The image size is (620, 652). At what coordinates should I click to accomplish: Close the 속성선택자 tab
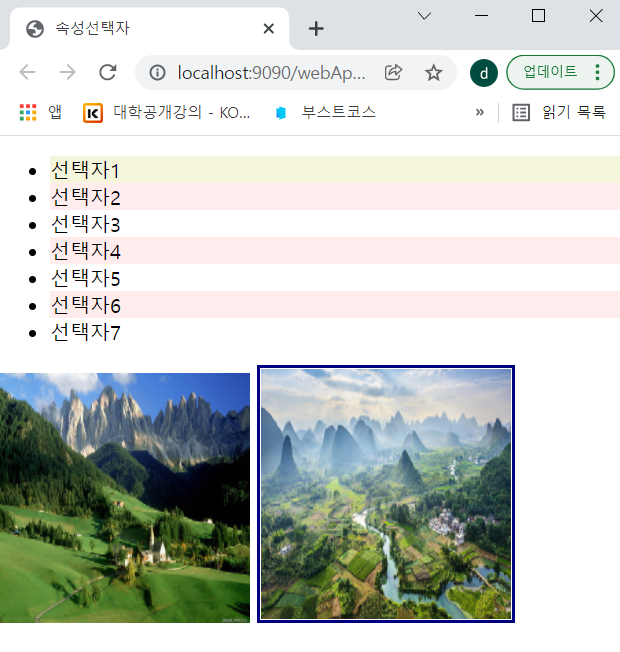coord(269,29)
